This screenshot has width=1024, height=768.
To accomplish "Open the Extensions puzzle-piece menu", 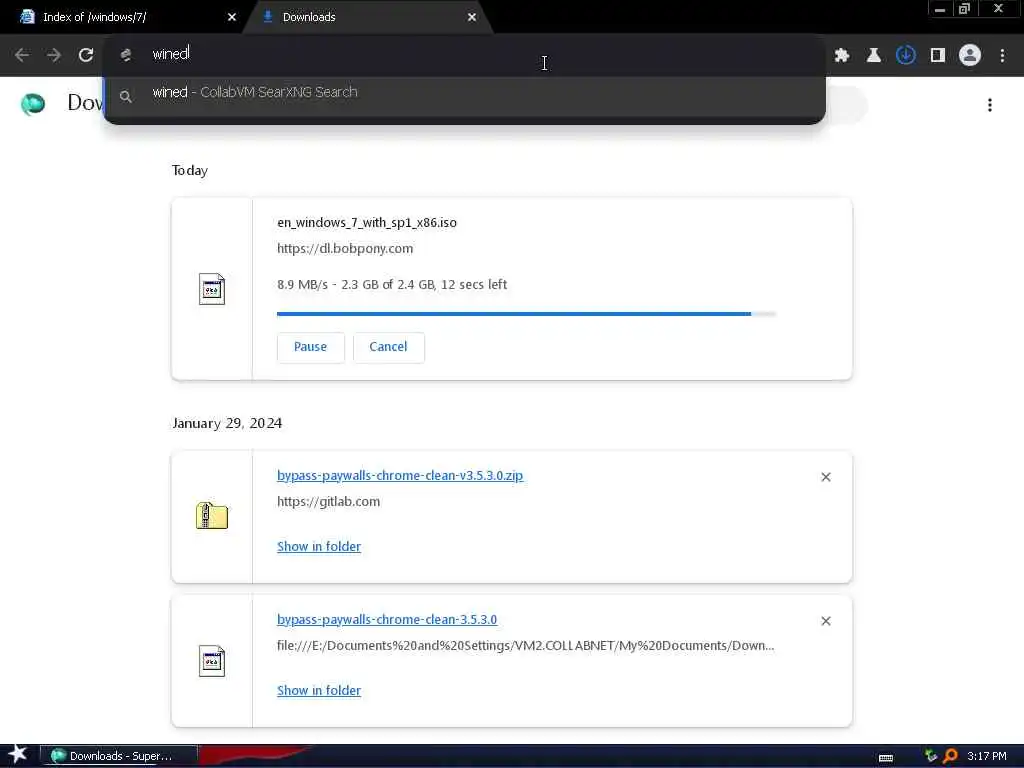I will [842, 56].
